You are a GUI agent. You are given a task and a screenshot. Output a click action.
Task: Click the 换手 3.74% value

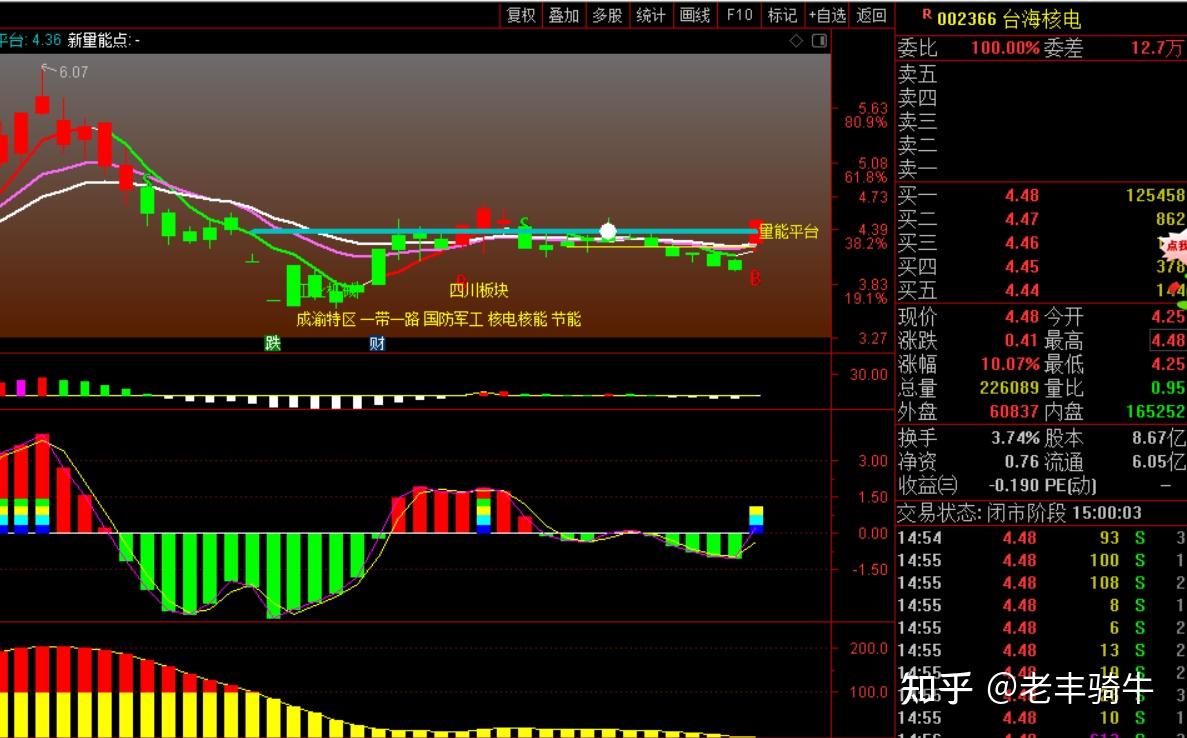point(1016,438)
